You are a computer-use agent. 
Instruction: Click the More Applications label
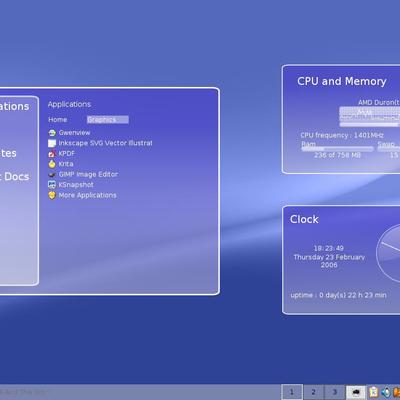pyautogui.click(x=88, y=195)
